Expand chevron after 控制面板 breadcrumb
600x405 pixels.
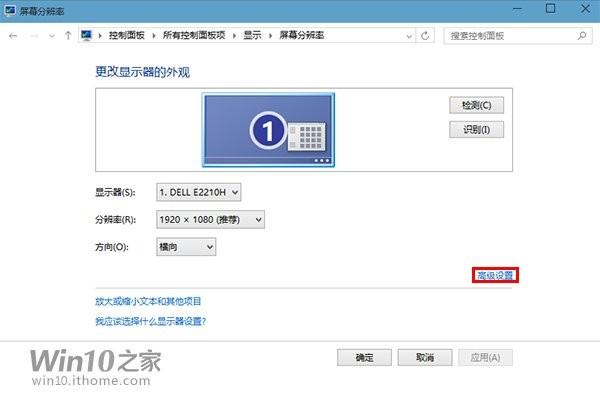tap(153, 36)
